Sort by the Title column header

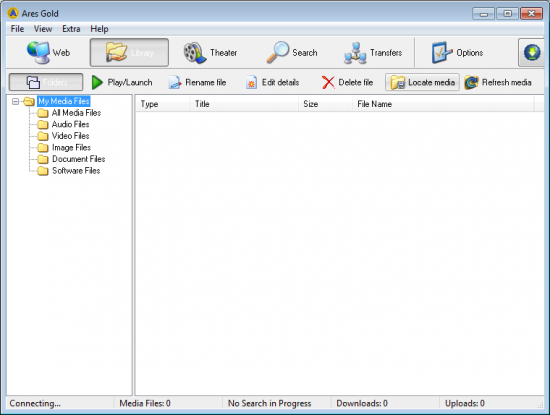coord(244,104)
